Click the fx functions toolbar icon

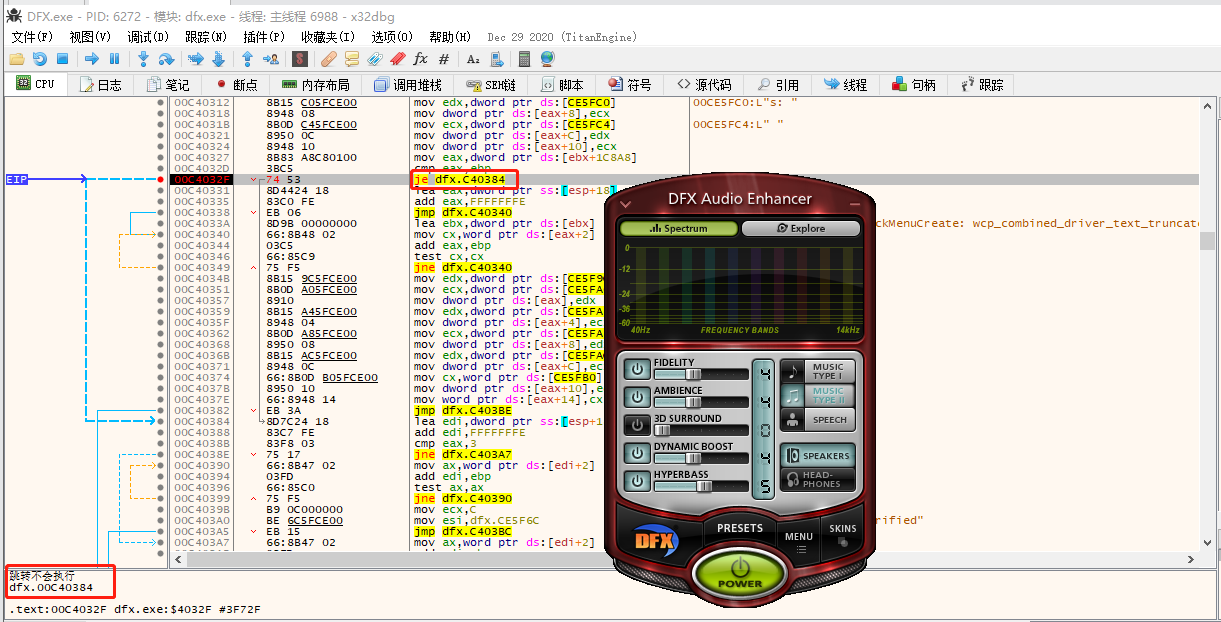(x=420, y=59)
